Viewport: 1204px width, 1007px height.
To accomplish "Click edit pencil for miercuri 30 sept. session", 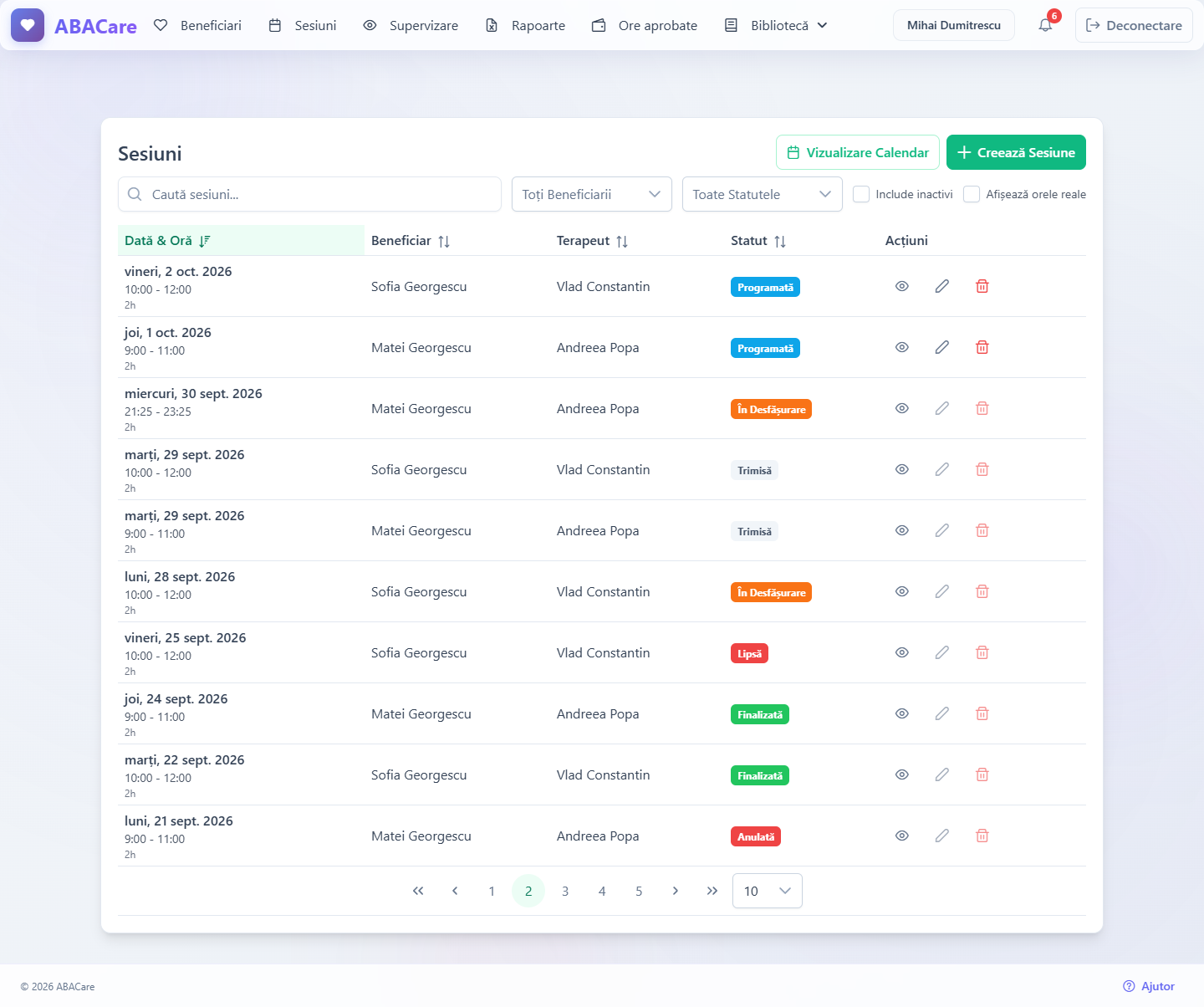I will pos(942,408).
